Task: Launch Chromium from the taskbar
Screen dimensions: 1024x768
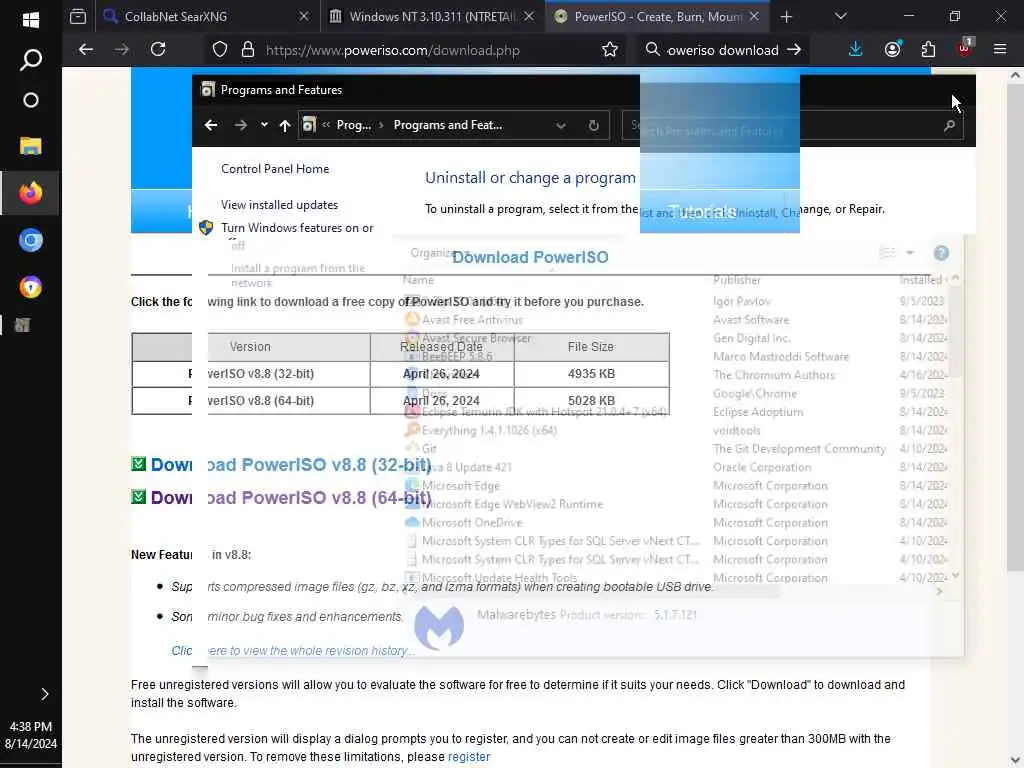Action: pos(30,240)
